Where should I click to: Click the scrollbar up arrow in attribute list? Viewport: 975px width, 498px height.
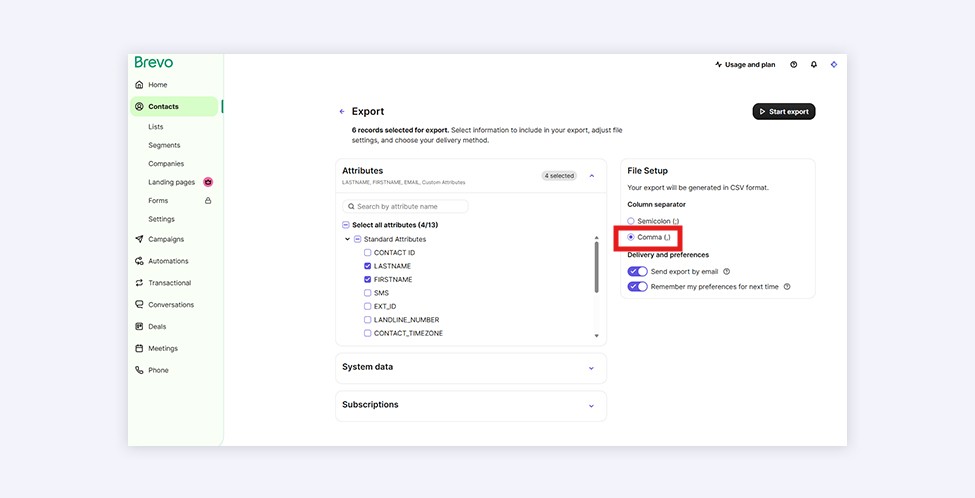tap(596, 237)
